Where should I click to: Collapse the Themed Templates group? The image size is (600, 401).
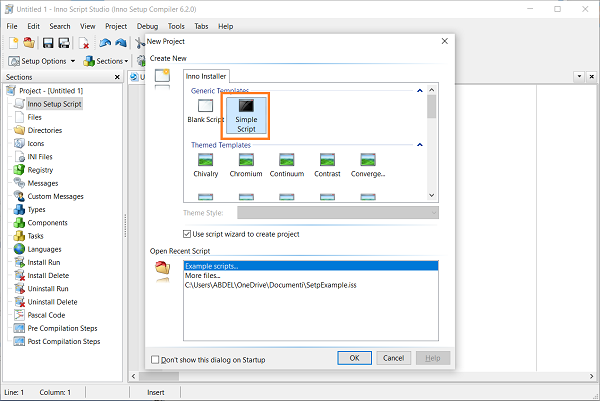coord(420,145)
